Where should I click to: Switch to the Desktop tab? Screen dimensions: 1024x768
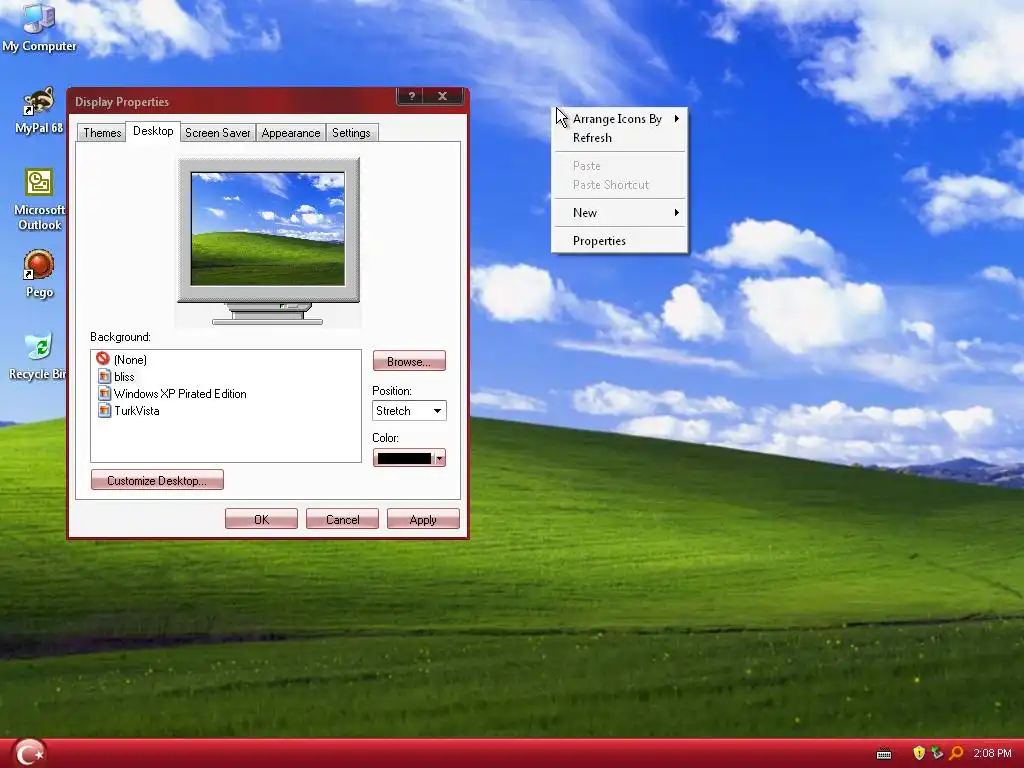coord(153,131)
